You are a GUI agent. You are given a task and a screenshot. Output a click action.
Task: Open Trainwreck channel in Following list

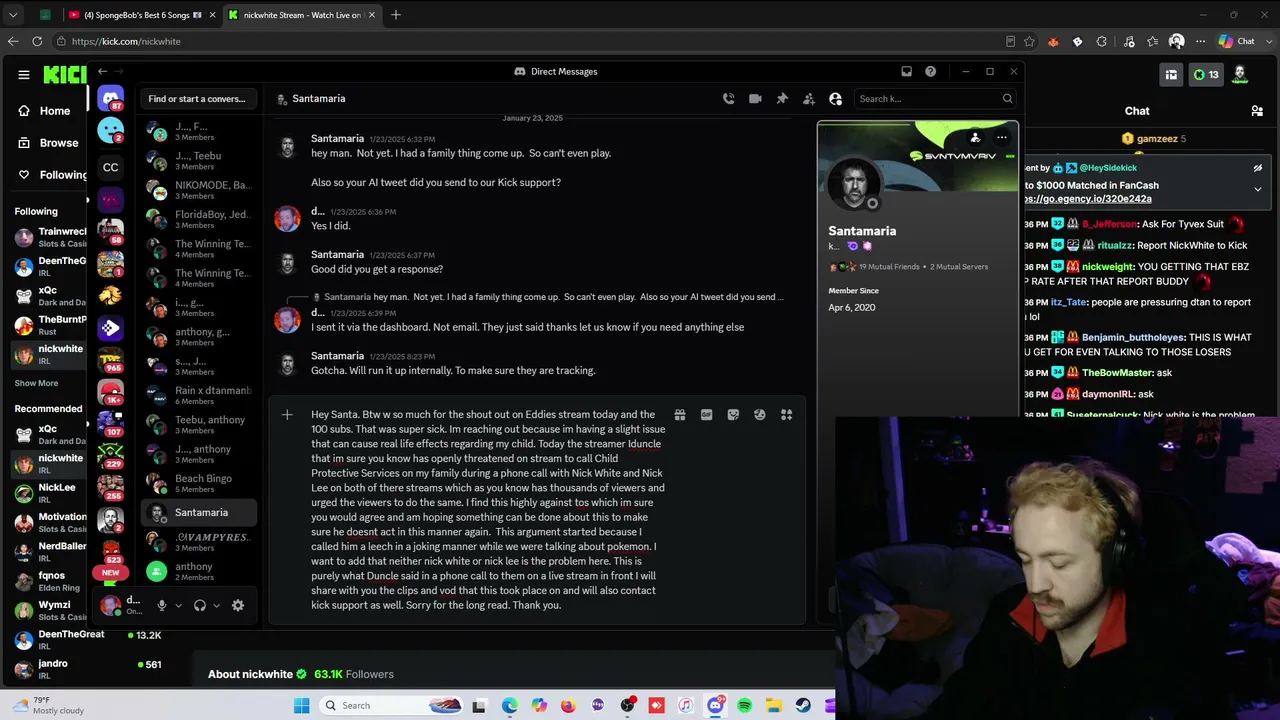tap(48, 237)
